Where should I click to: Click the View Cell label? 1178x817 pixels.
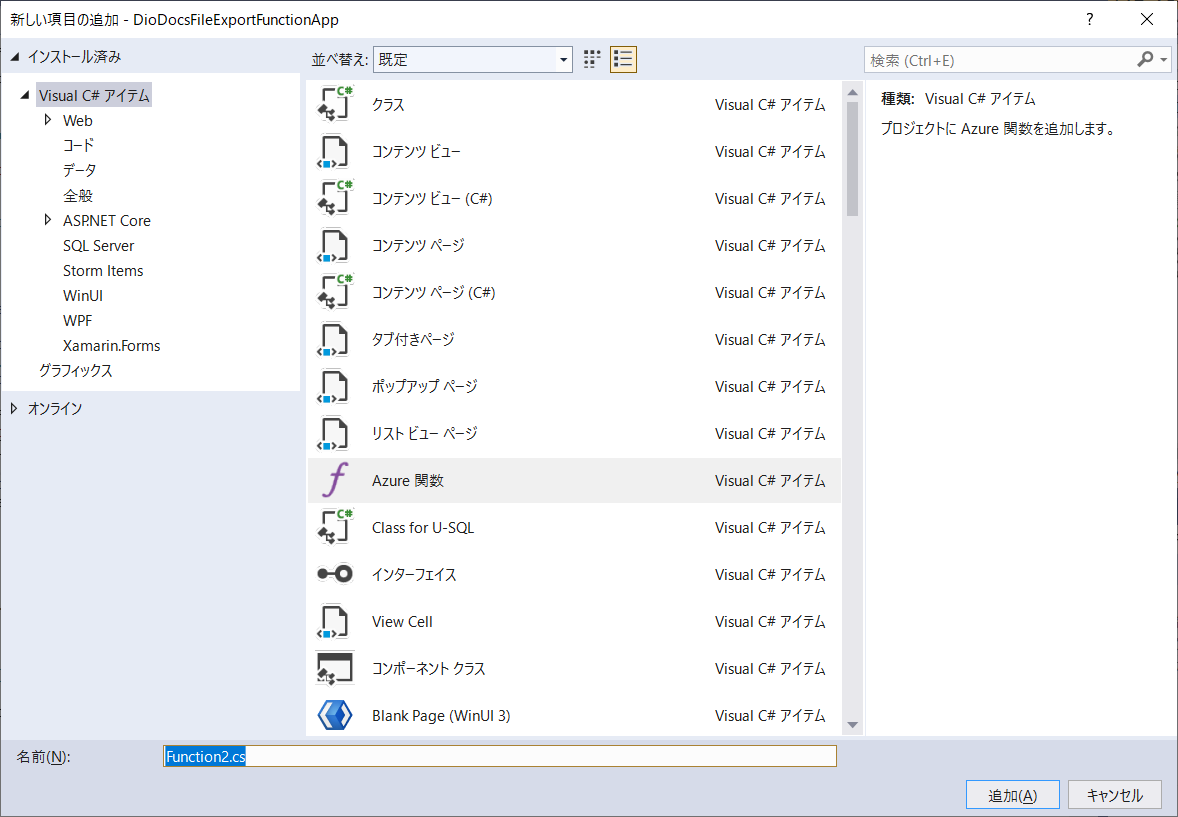click(x=402, y=622)
